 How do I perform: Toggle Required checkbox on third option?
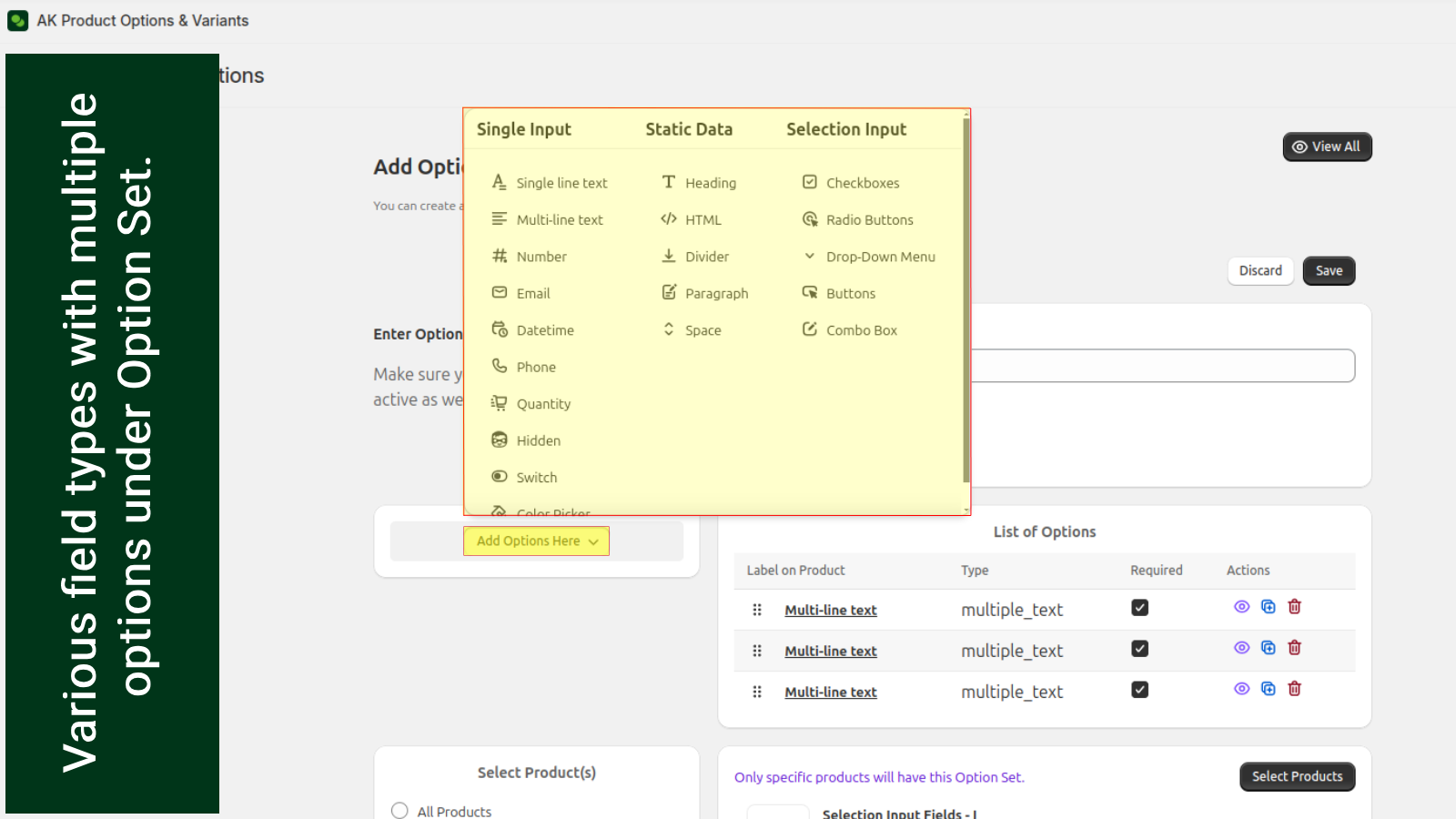click(x=1139, y=690)
